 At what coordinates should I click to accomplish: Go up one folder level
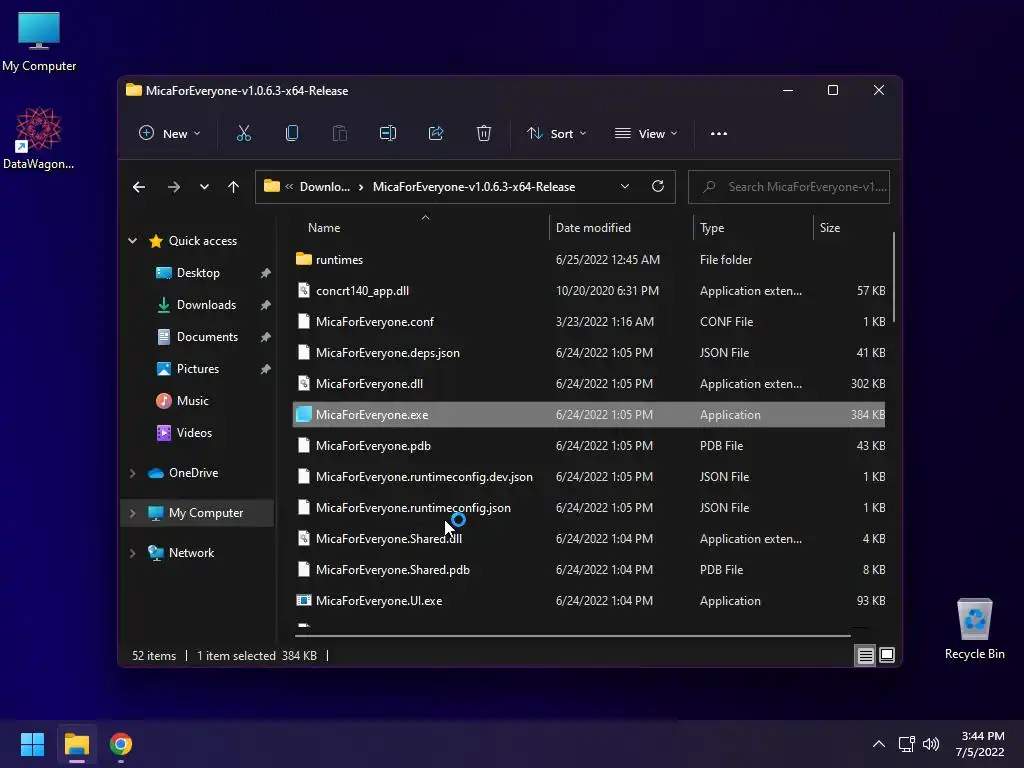tap(233, 187)
